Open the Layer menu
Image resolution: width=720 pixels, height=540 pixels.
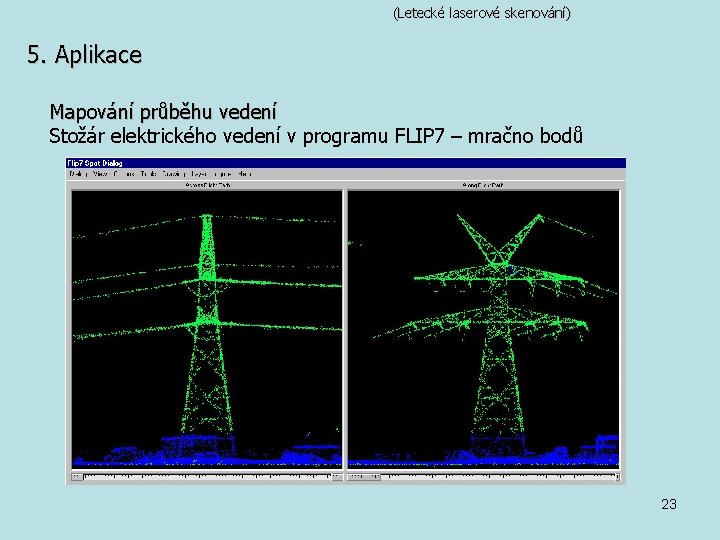click(x=199, y=174)
